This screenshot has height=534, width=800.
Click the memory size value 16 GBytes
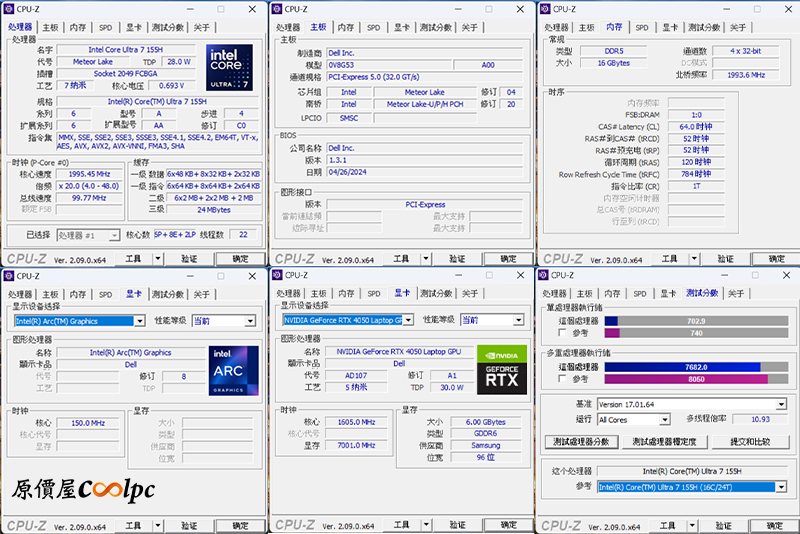coord(614,63)
